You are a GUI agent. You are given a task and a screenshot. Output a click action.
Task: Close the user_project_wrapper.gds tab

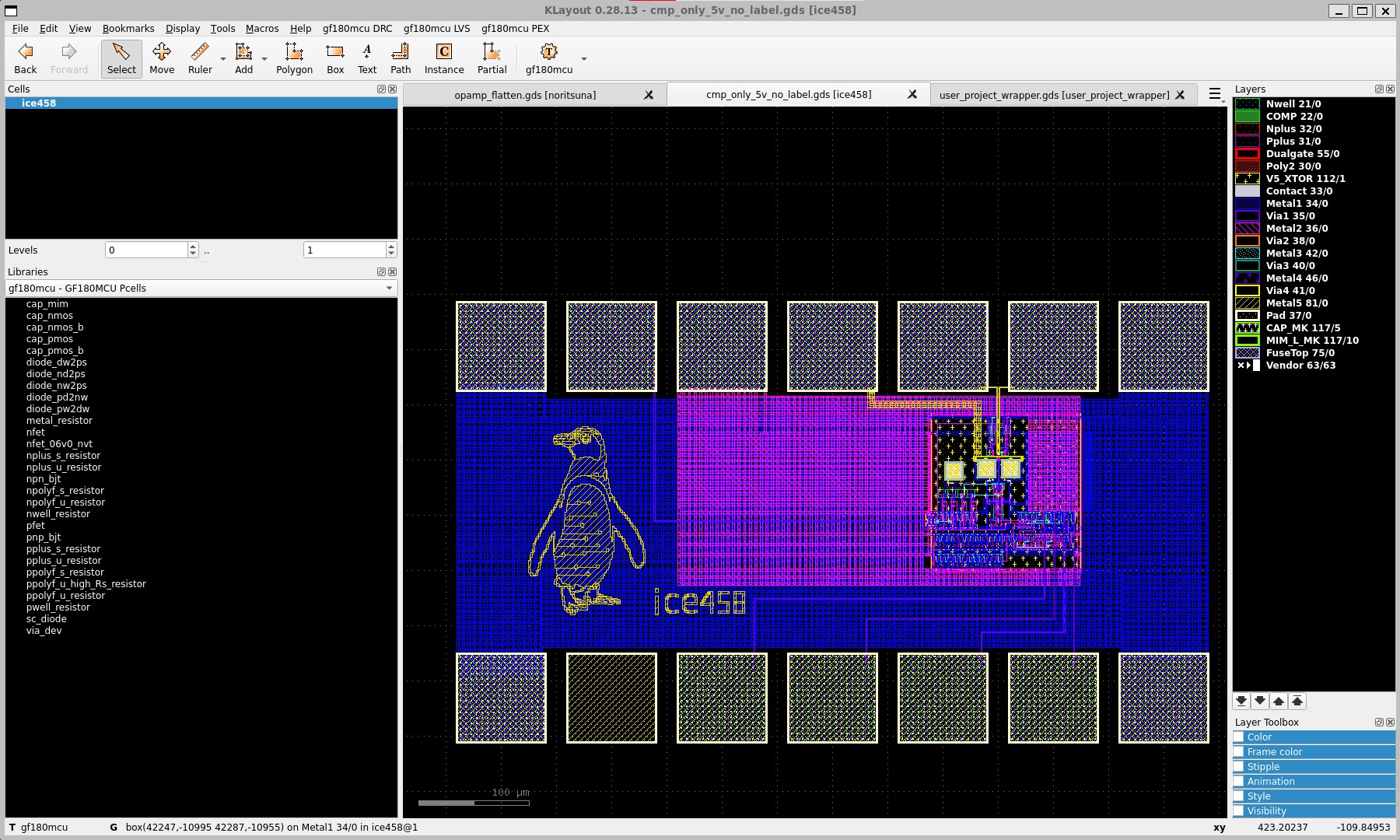[1180, 95]
